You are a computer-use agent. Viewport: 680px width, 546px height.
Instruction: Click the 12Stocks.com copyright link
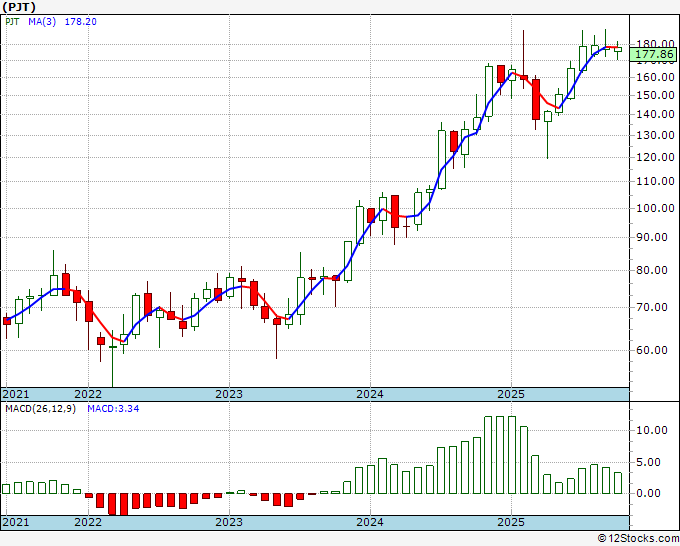[638, 539]
